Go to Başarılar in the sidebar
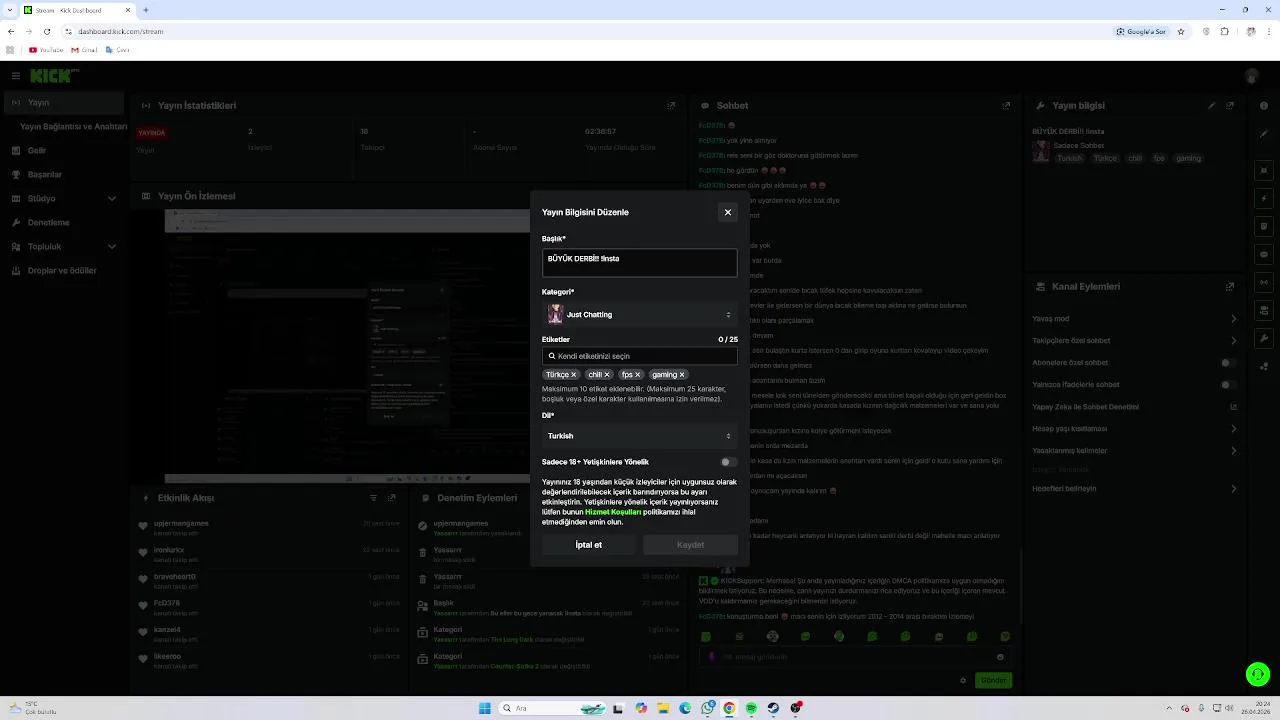The height and width of the screenshot is (720, 1280). [64, 174]
